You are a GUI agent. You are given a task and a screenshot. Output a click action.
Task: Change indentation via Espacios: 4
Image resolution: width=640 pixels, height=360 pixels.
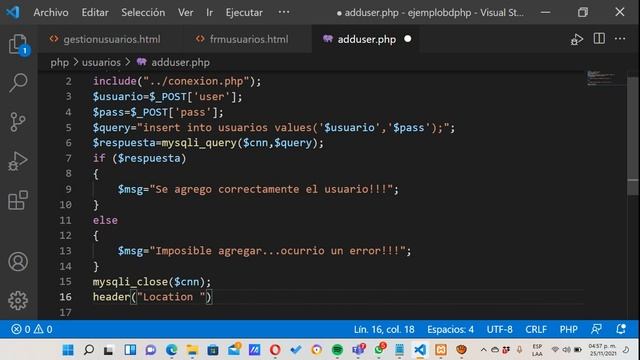pos(451,329)
